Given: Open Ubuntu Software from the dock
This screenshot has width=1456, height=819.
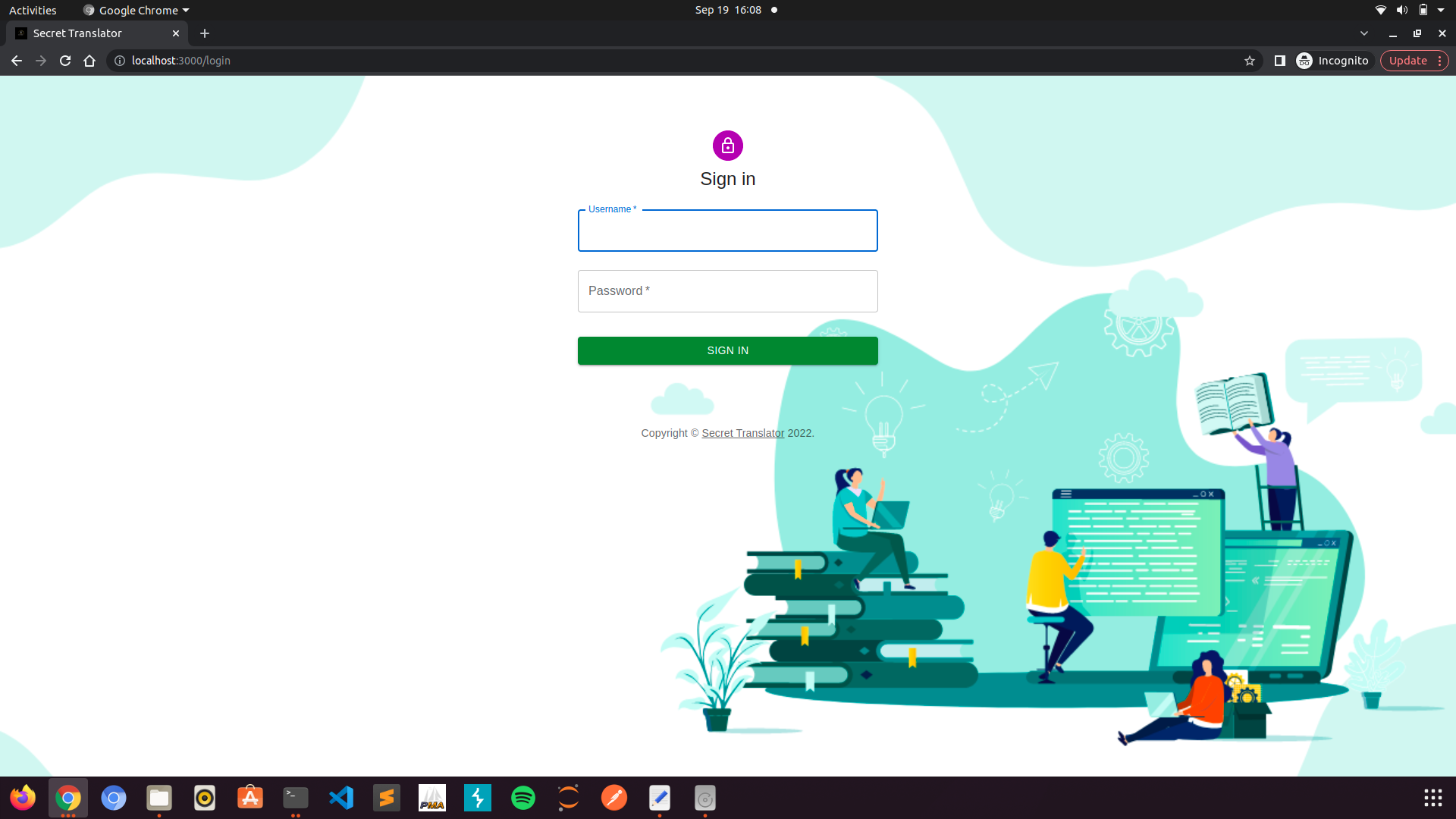Looking at the screenshot, I should pyautogui.click(x=250, y=798).
